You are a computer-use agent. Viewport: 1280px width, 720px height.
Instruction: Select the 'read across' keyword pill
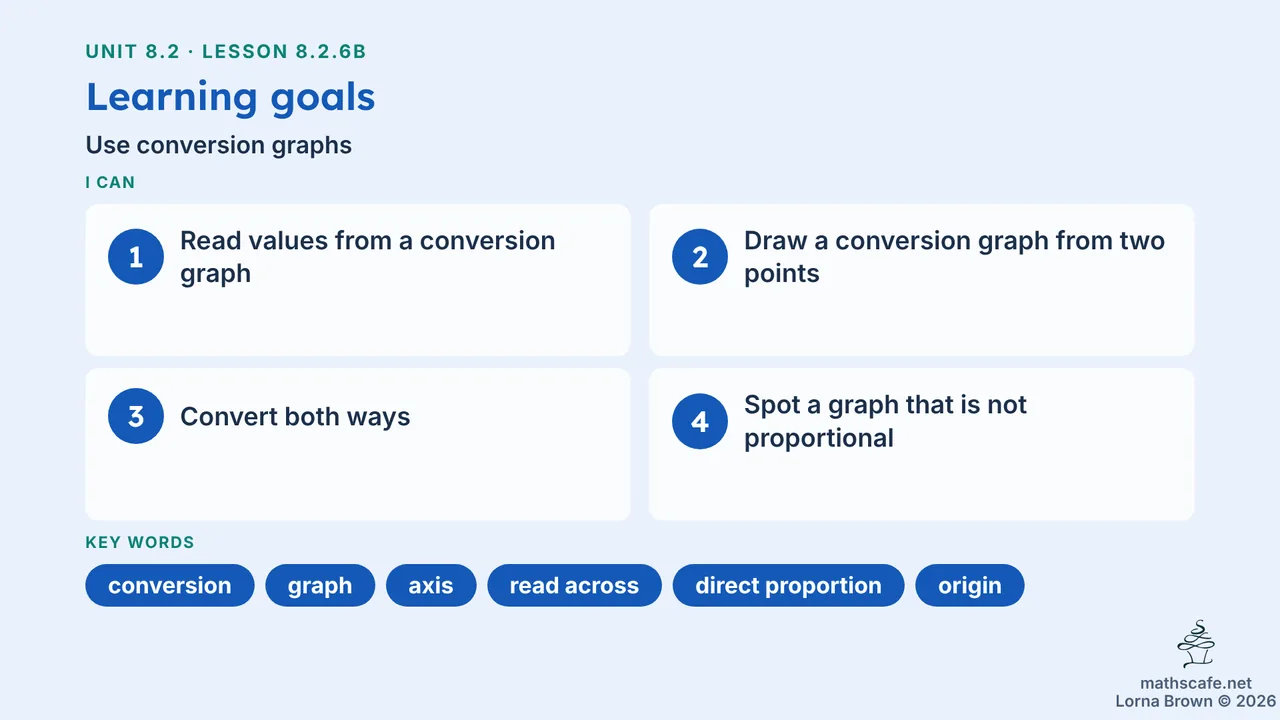574,585
